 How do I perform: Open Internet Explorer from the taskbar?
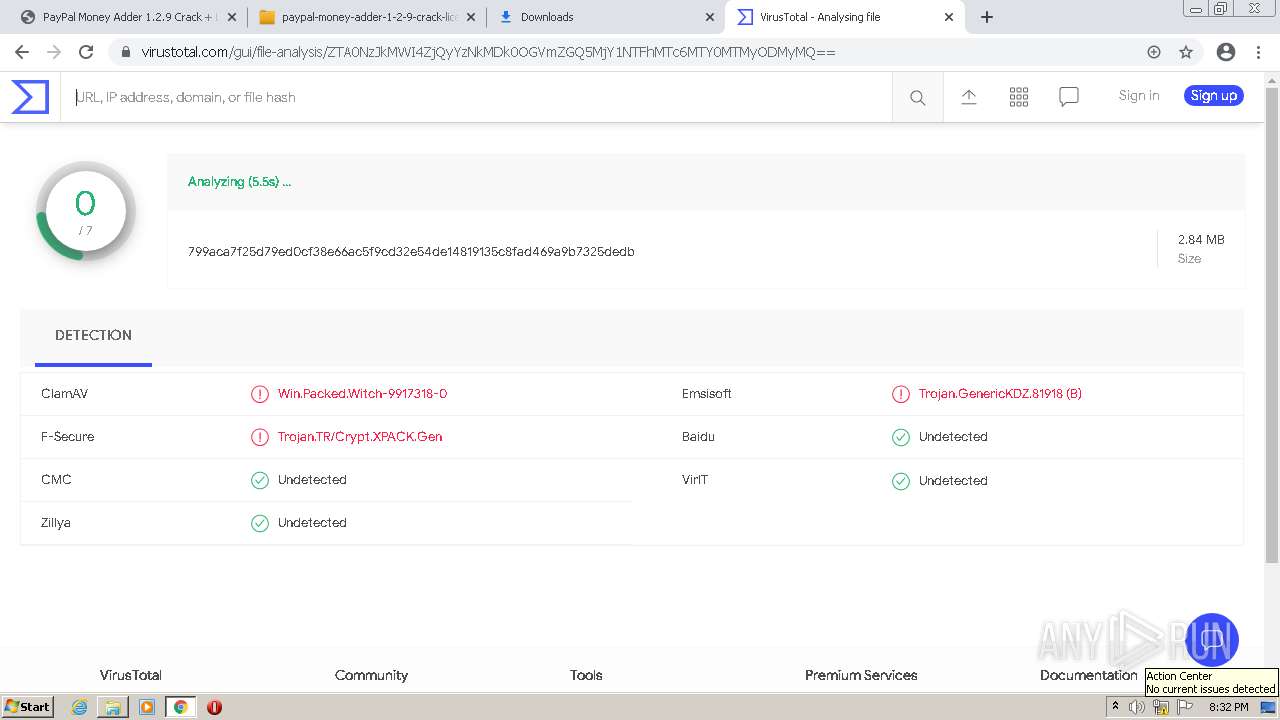pos(80,707)
